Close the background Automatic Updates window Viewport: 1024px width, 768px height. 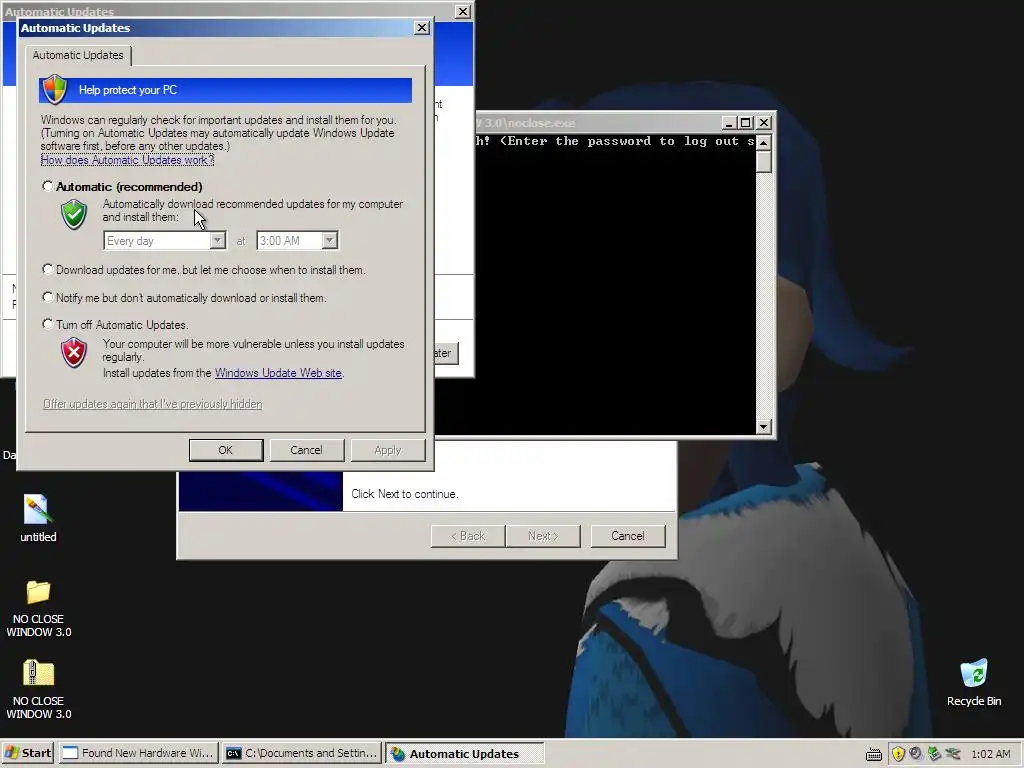[462, 11]
